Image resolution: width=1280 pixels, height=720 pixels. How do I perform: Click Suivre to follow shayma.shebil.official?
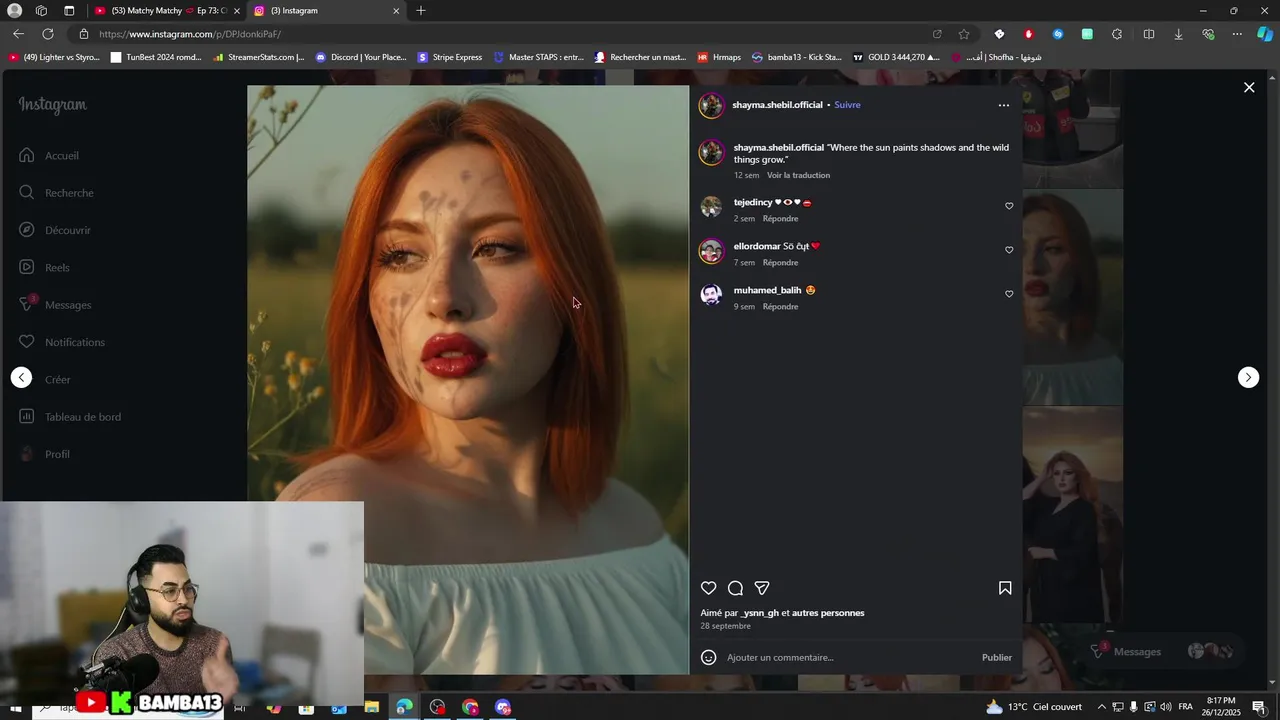click(847, 105)
